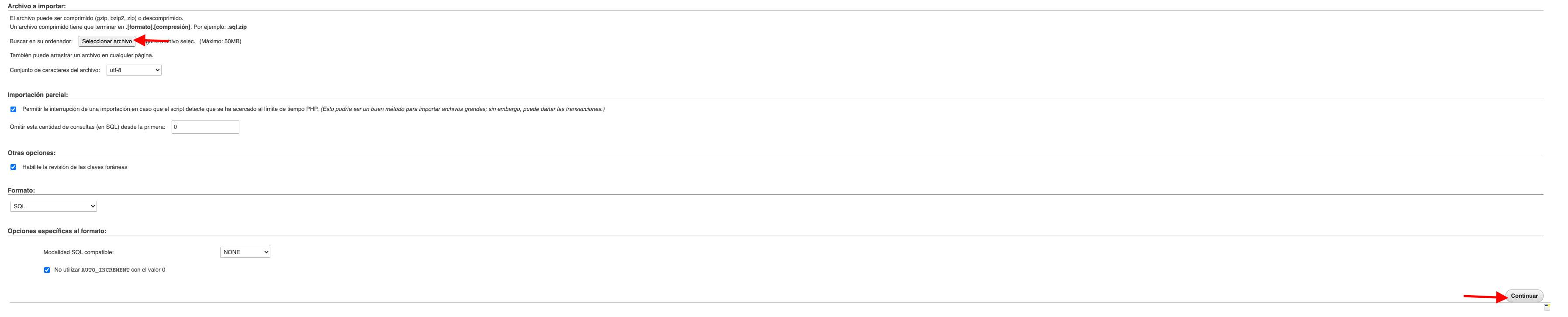
Task: Click 'Conjunto de caracteres del archivo' label
Action: 55,70
